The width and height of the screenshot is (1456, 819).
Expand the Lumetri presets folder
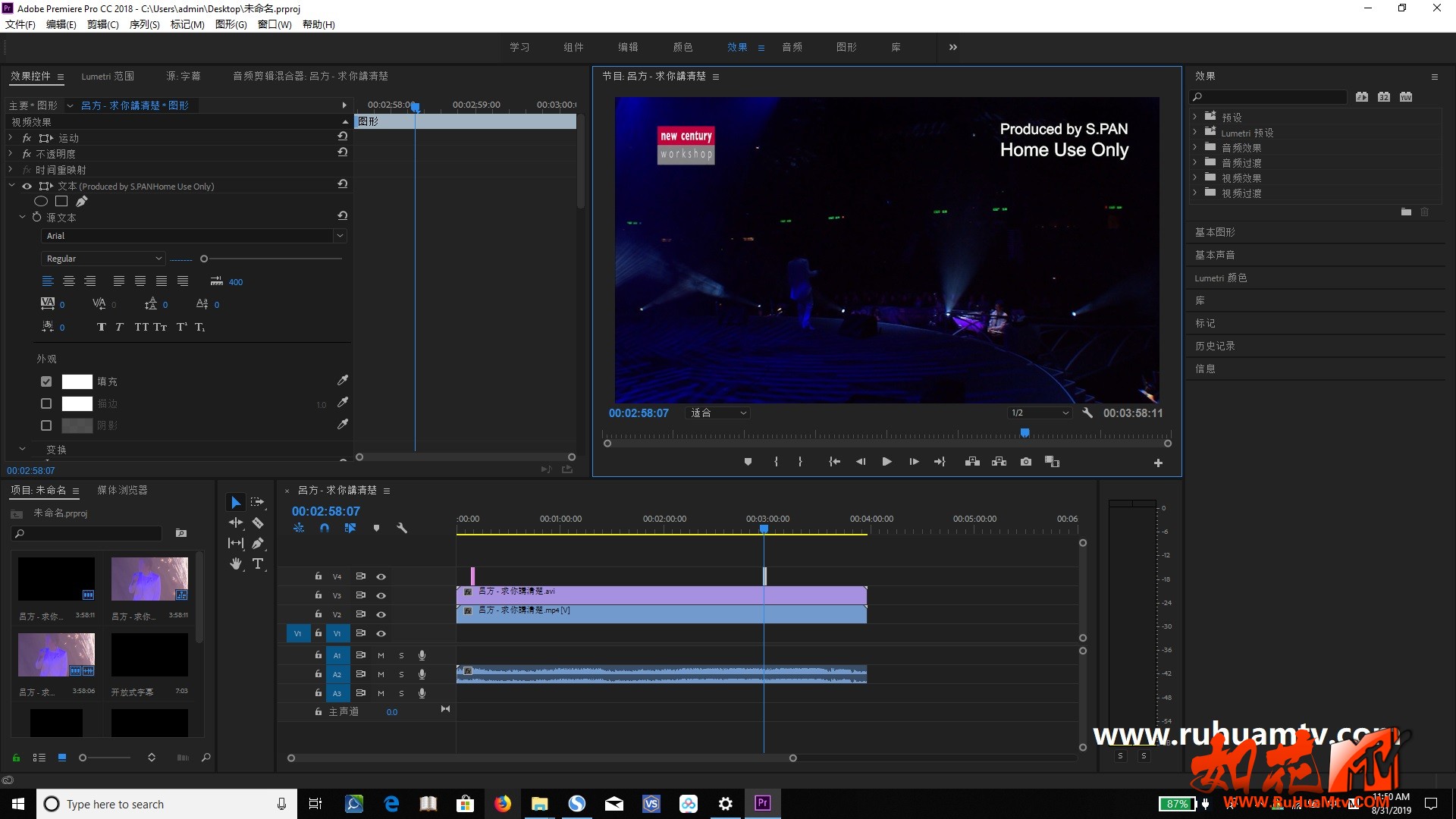[x=1195, y=132]
